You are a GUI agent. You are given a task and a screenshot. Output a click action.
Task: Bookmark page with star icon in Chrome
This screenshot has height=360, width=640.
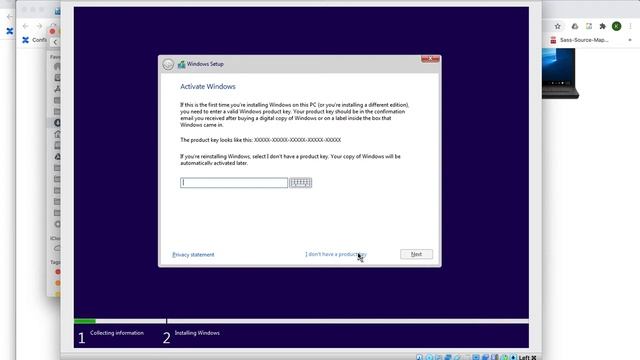(558, 26)
